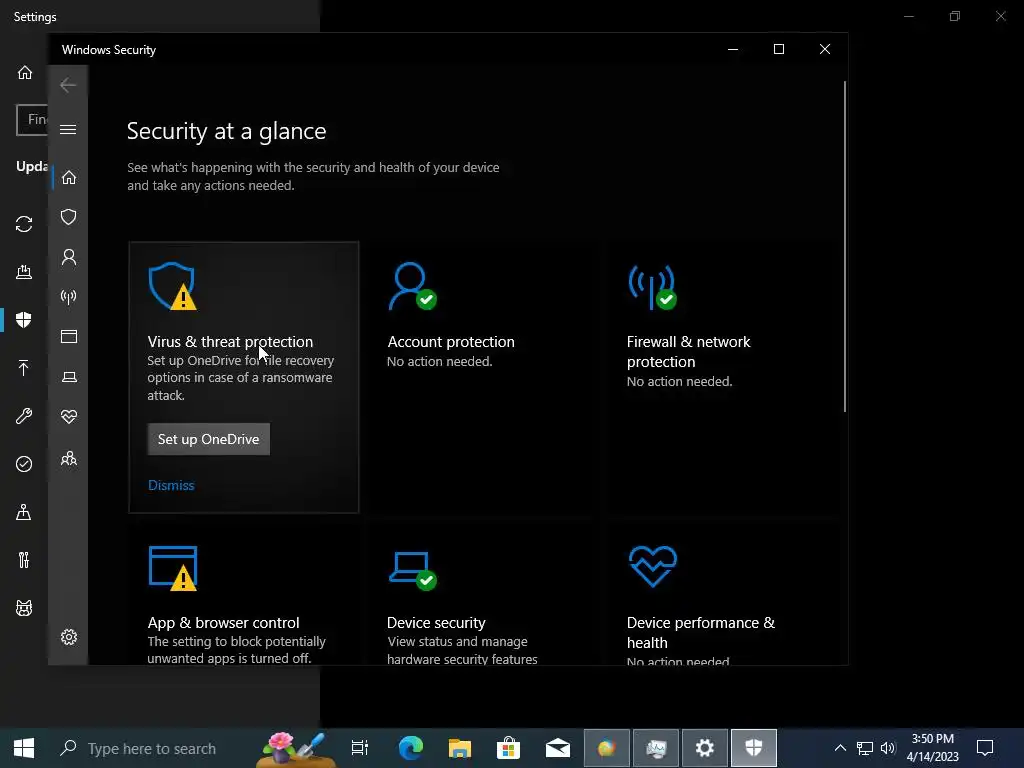Maximize the Windows Security window
Viewport: 1024px width, 768px height.
(x=778, y=50)
